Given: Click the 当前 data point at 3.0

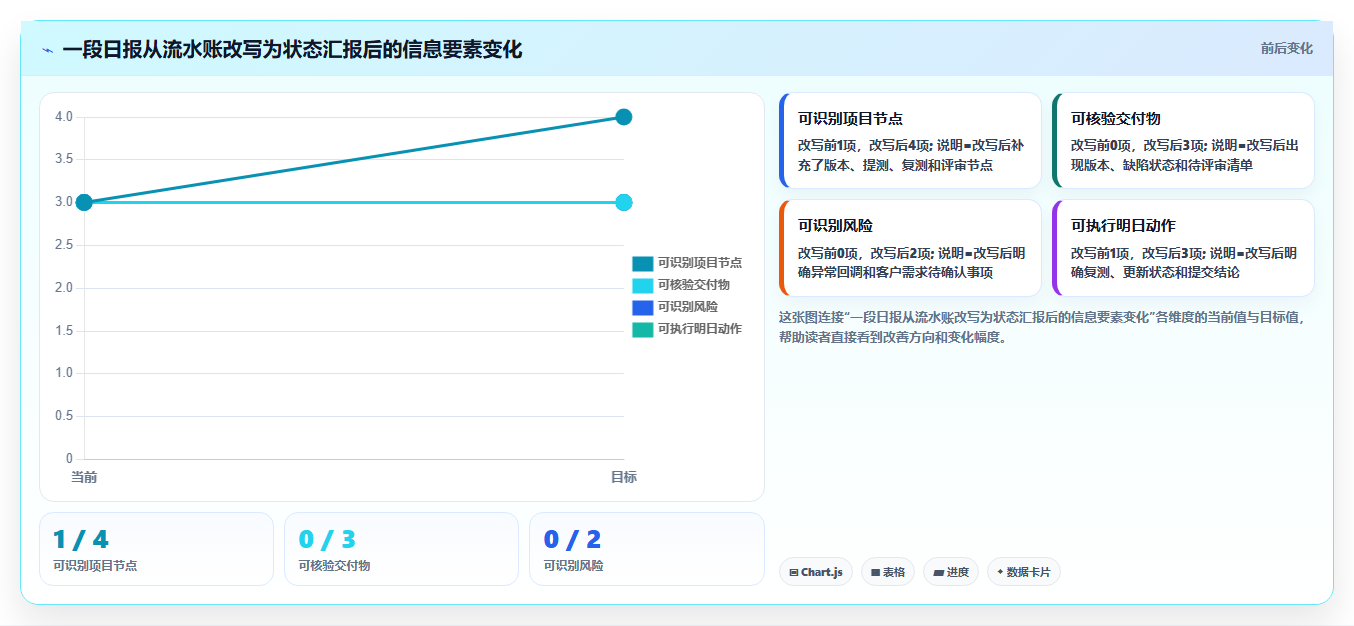Looking at the screenshot, I should pyautogui.click(x=84, y=202).
